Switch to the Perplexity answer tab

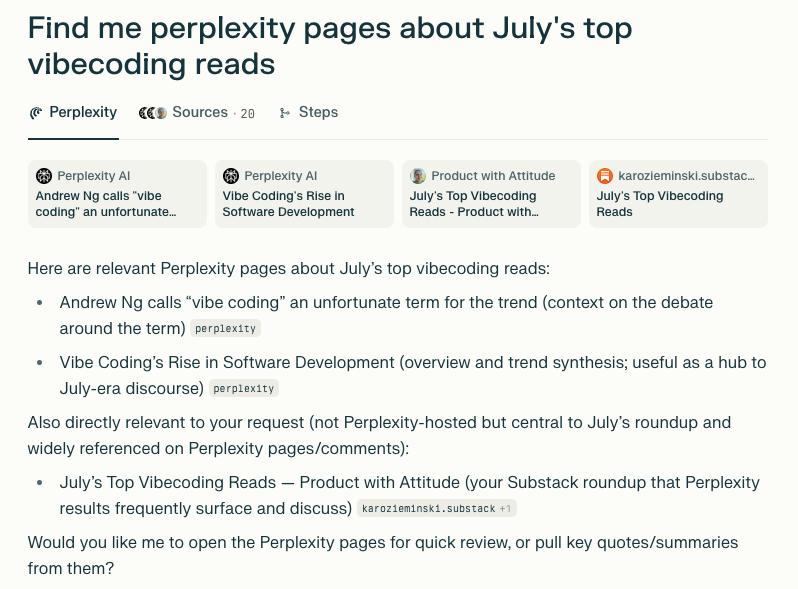coord(73,113)
